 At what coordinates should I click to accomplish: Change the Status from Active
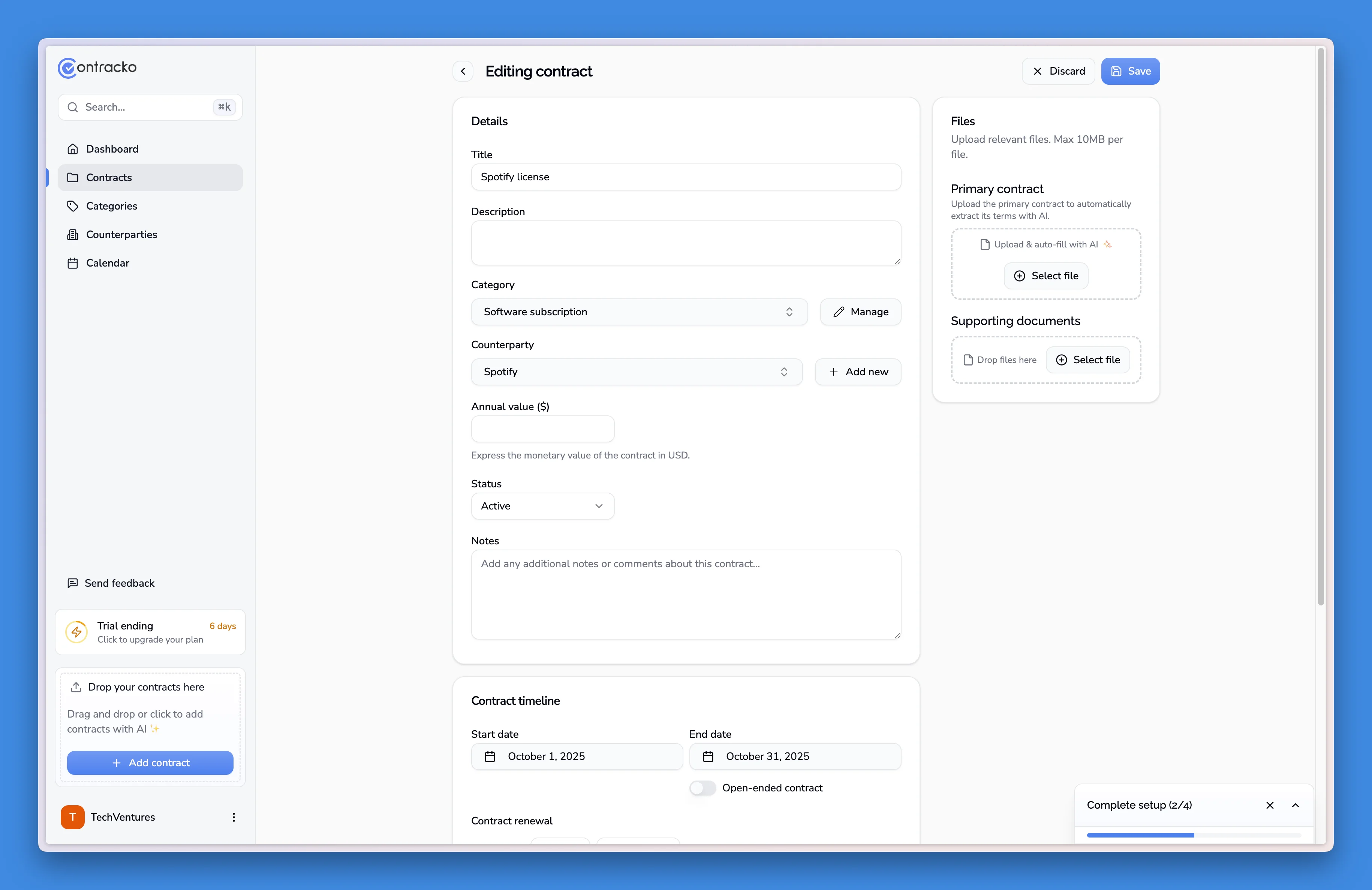click(542, 505)
